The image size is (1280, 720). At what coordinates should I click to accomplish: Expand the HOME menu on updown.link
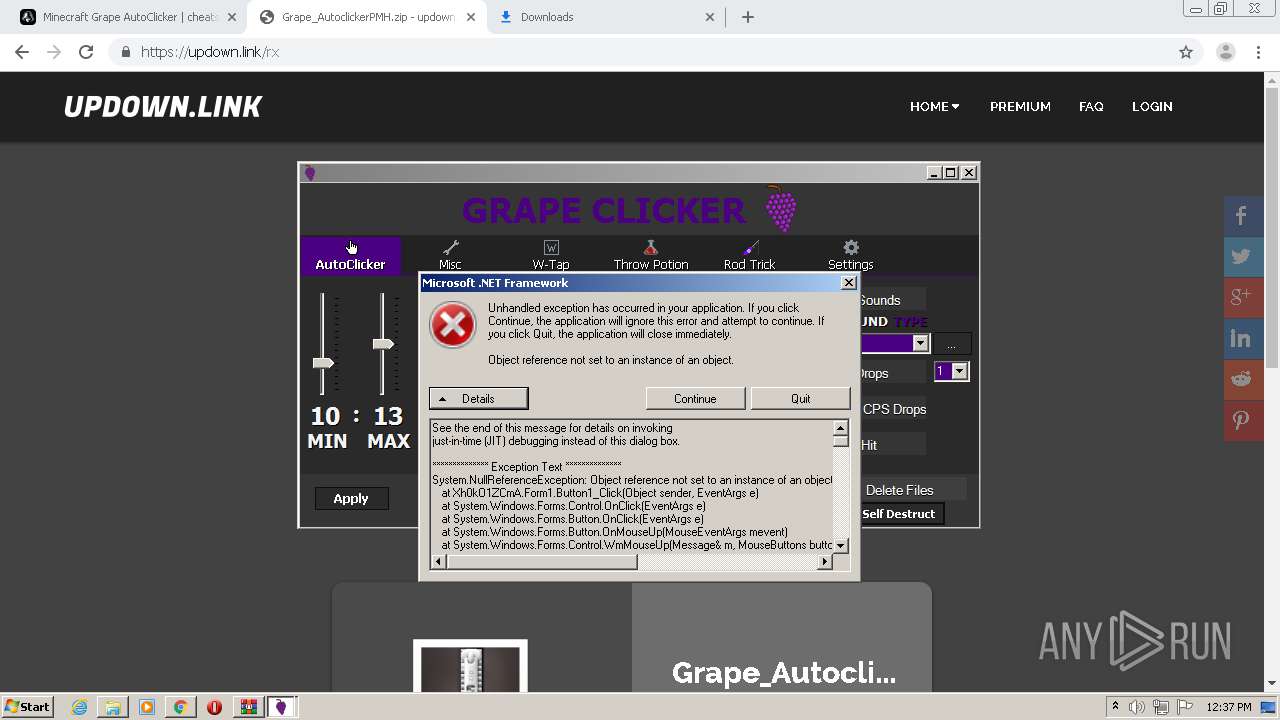tap(934, 106)
